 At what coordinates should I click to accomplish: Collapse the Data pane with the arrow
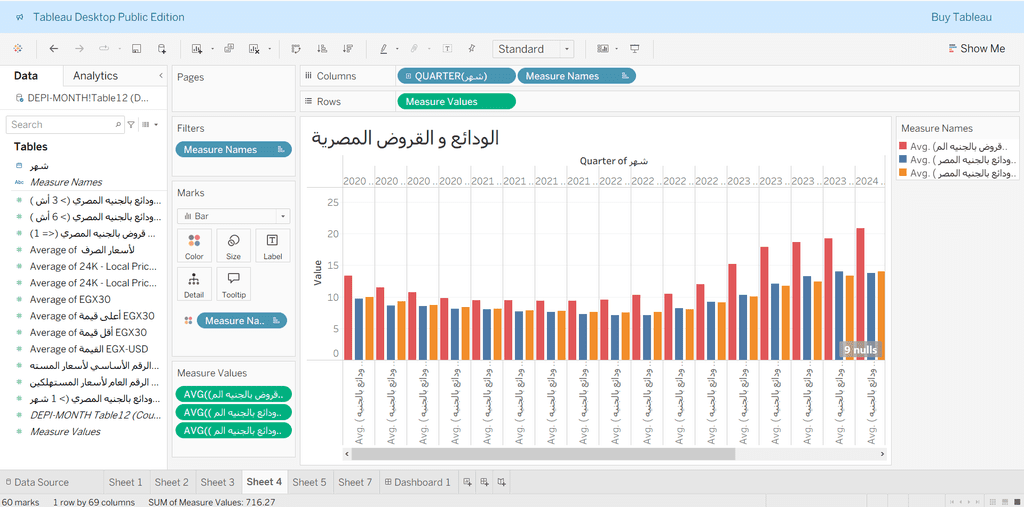(161, 76)
